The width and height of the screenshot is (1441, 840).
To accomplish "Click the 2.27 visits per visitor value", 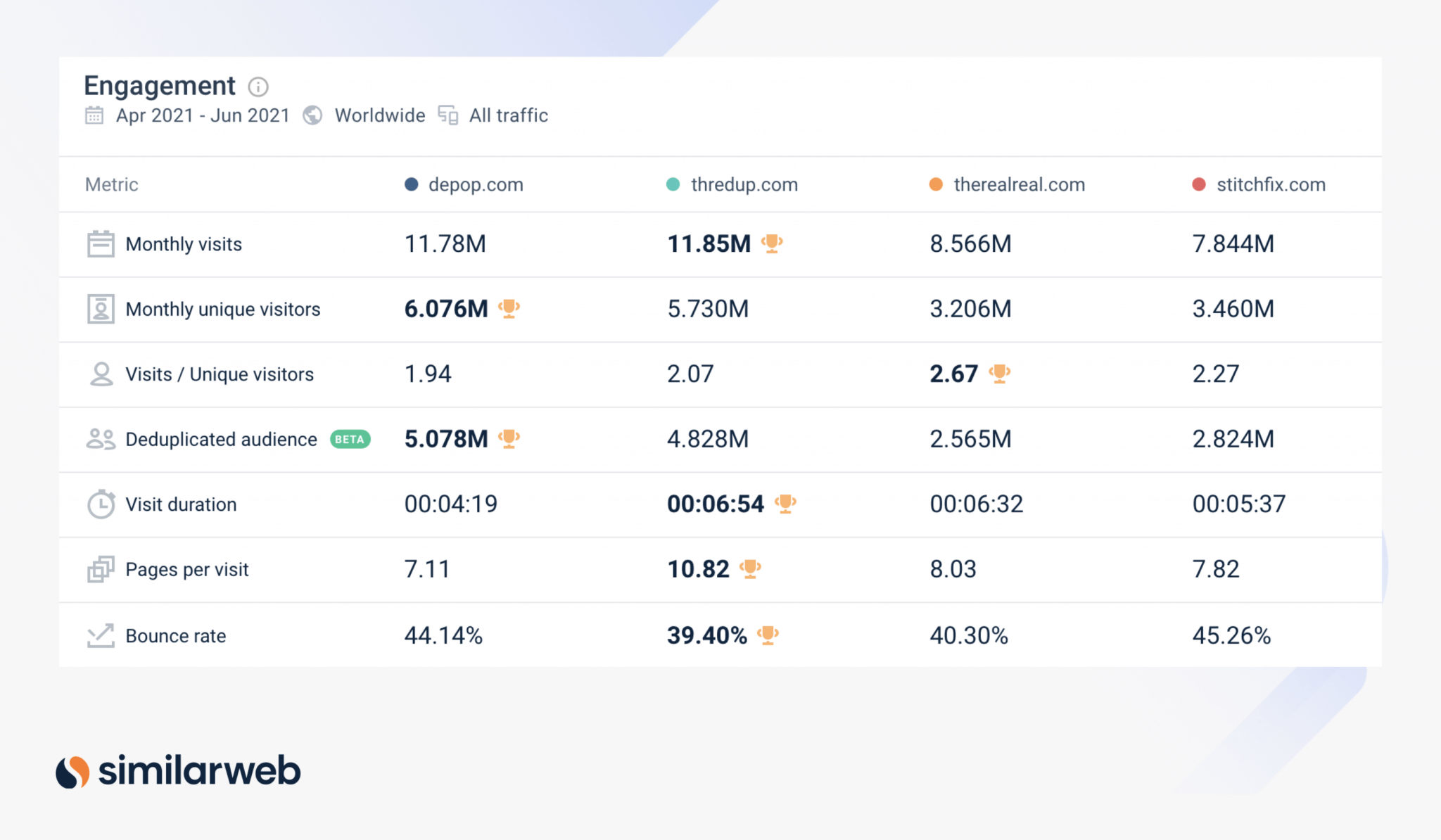I will click(x=1216, y=374).
